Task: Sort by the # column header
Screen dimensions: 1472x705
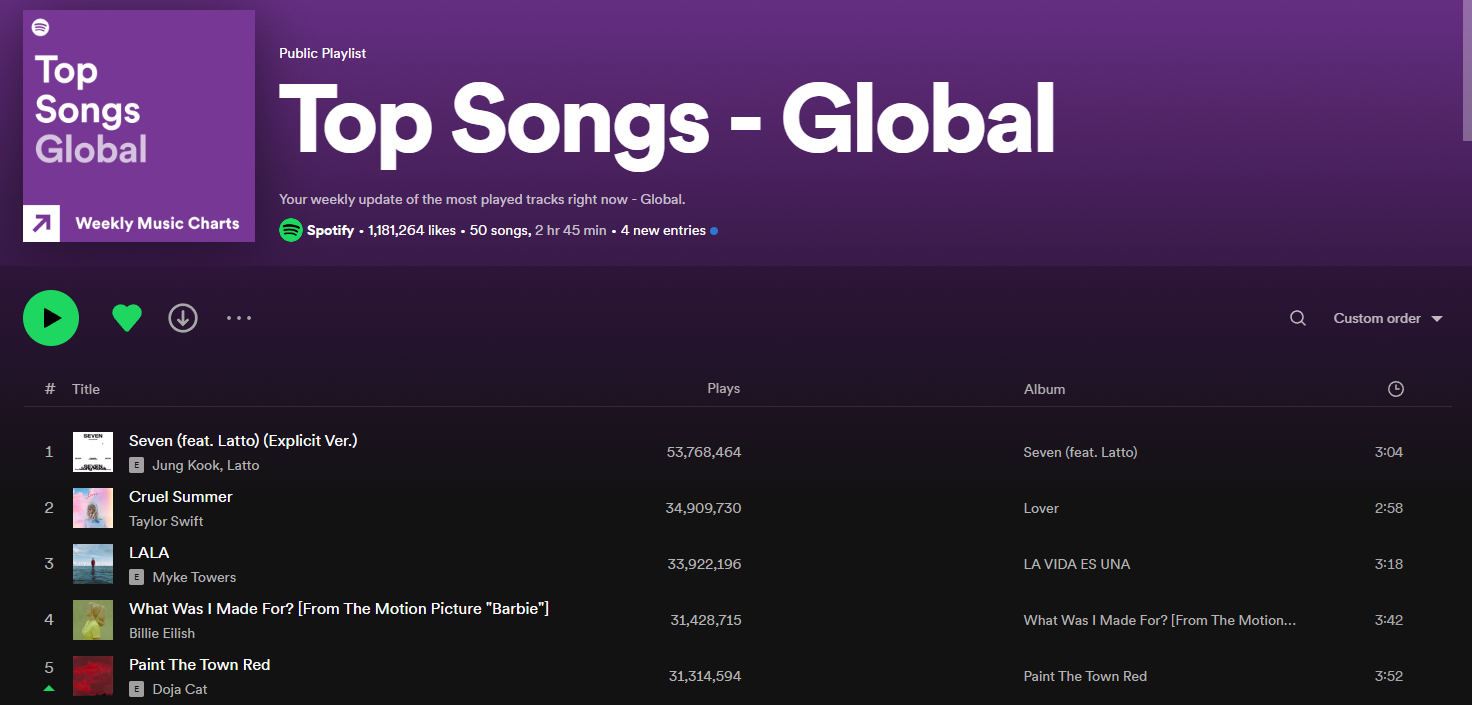Action: pyautogui.click(x=50, y=389)
